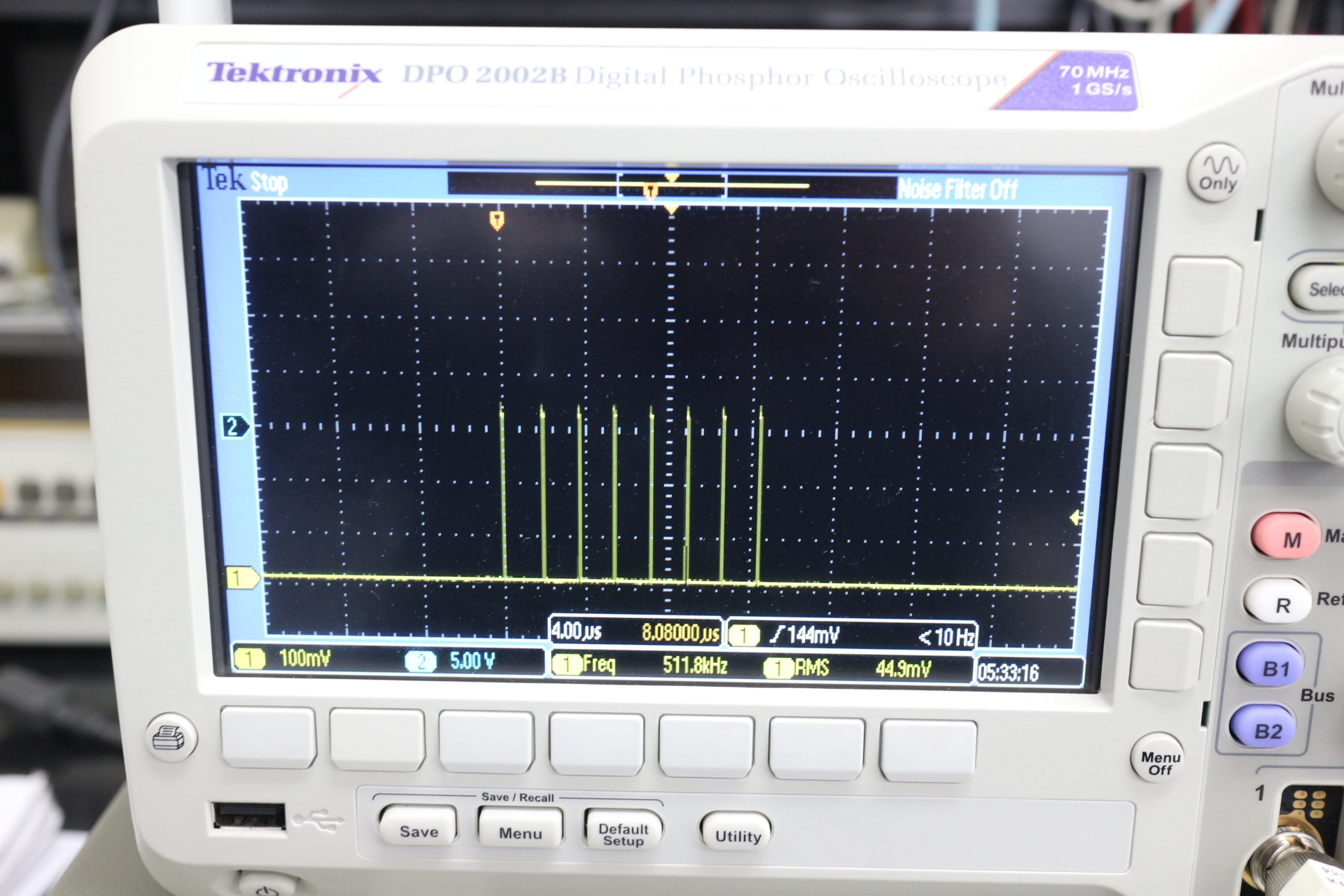Click the Stop acquisition status text
This screenshot has height=896, width=1344.
pyautogui.click(x=268, y=183)
